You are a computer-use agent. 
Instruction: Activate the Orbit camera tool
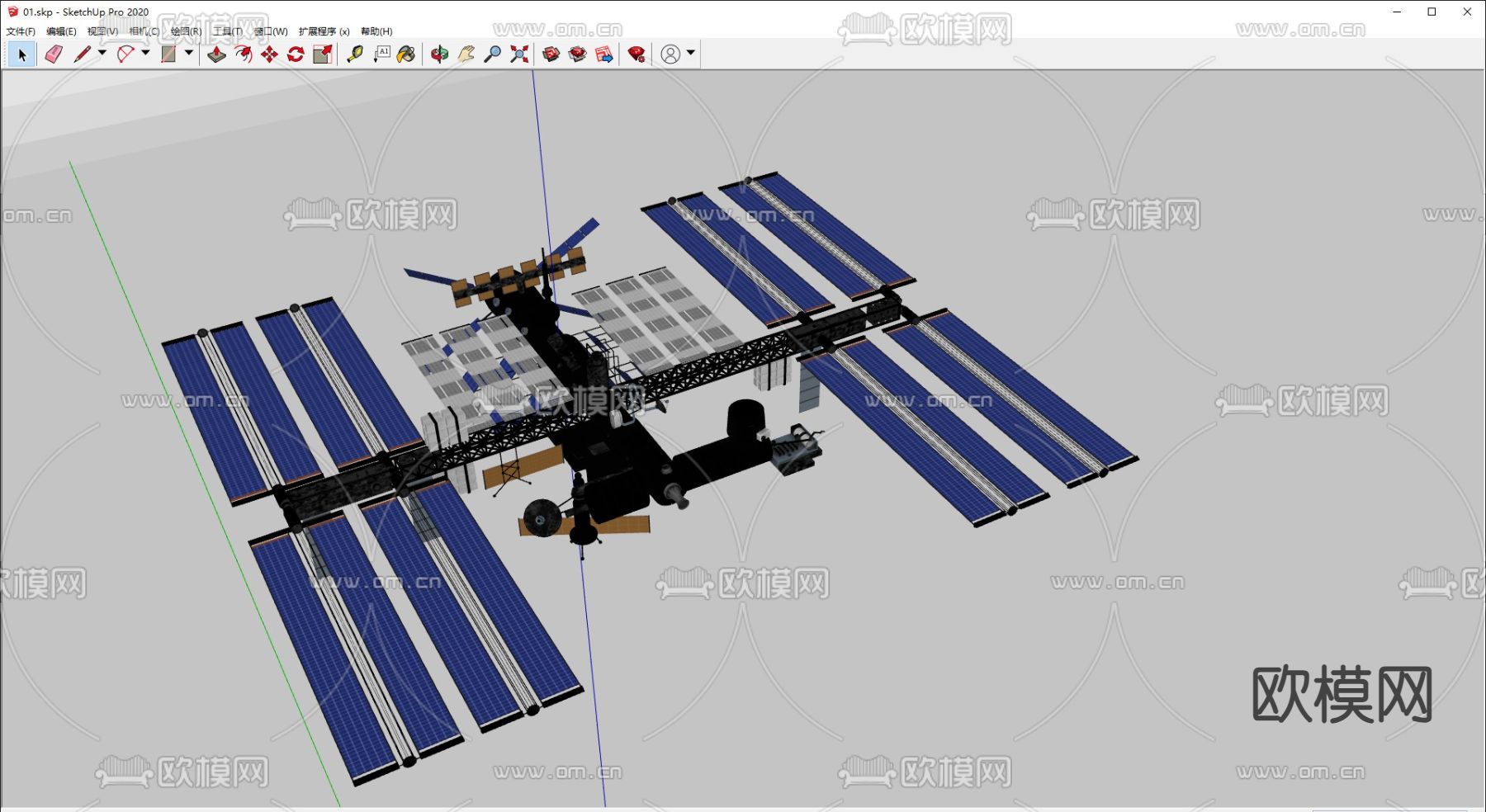click(x=439, y=54)
